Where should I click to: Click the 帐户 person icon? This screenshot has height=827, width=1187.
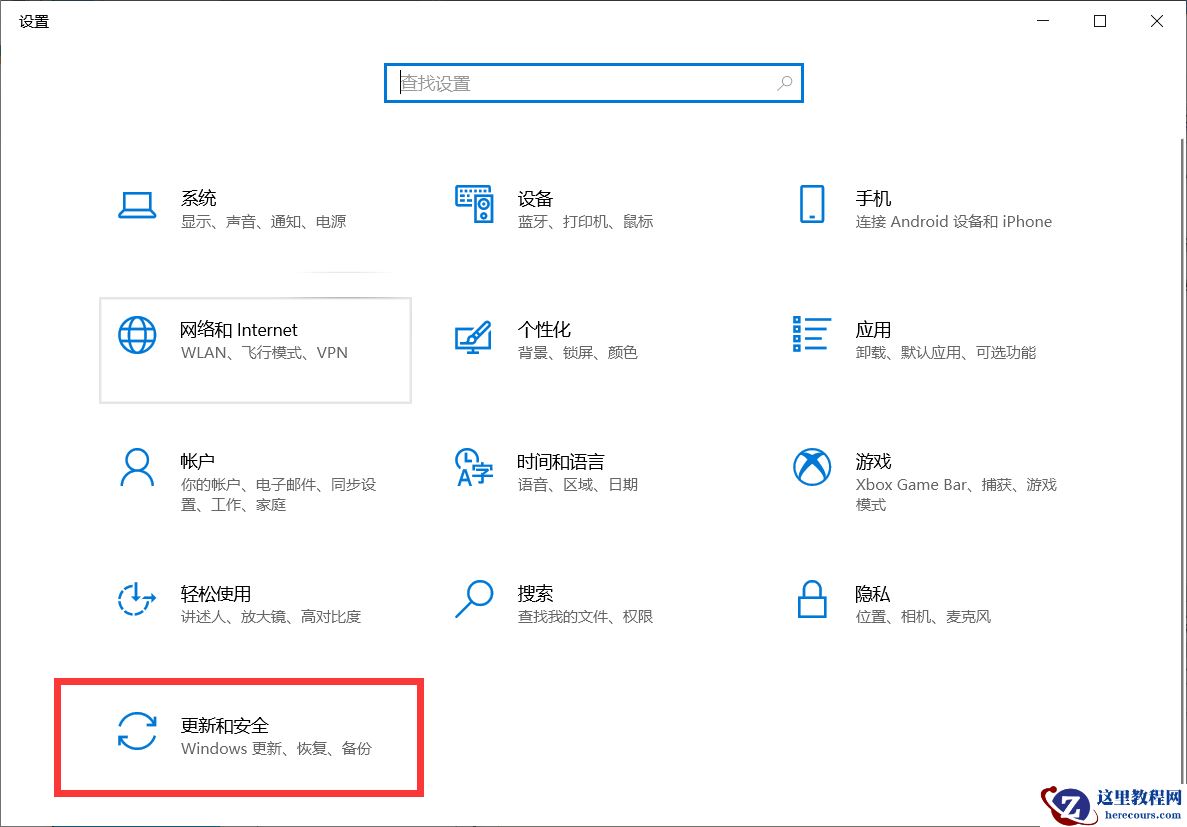(137, 467)
